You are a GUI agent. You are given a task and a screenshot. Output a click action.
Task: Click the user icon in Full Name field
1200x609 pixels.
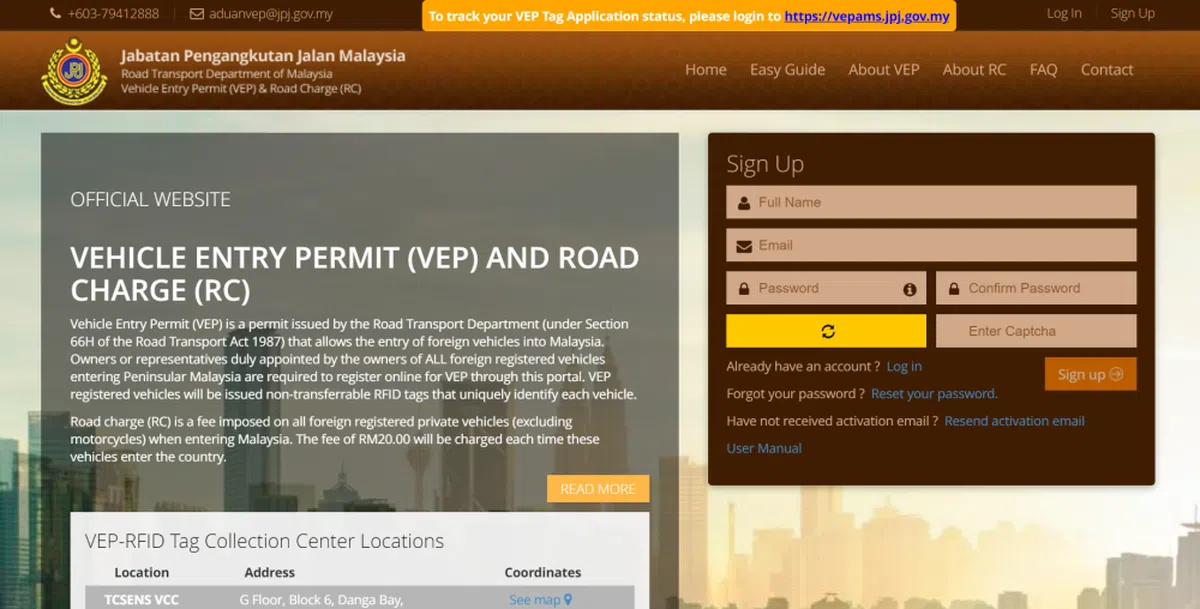[x=744, y=203]
